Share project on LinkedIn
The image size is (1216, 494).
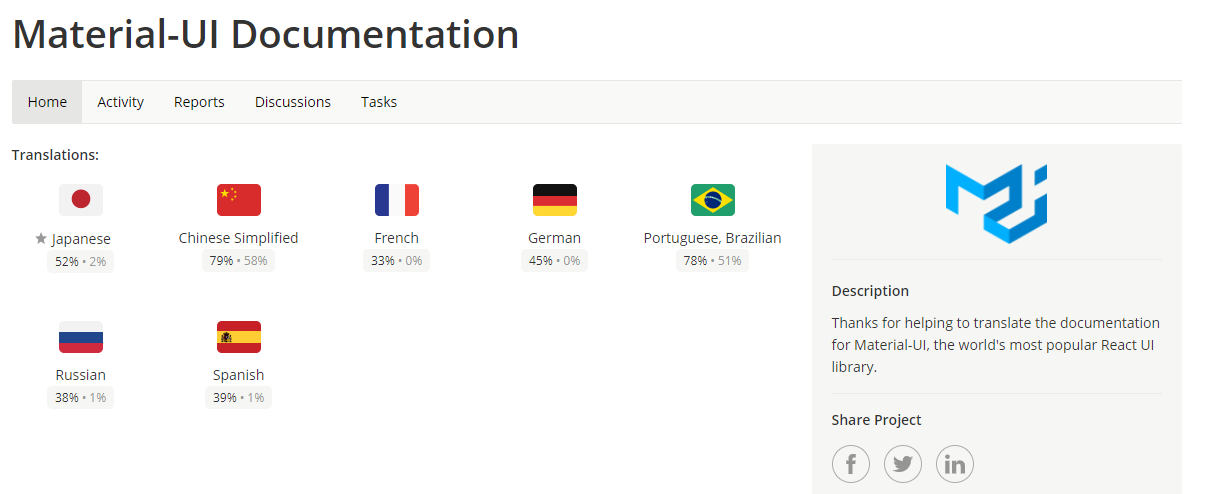pyautogui.click(x=955, y=464)
